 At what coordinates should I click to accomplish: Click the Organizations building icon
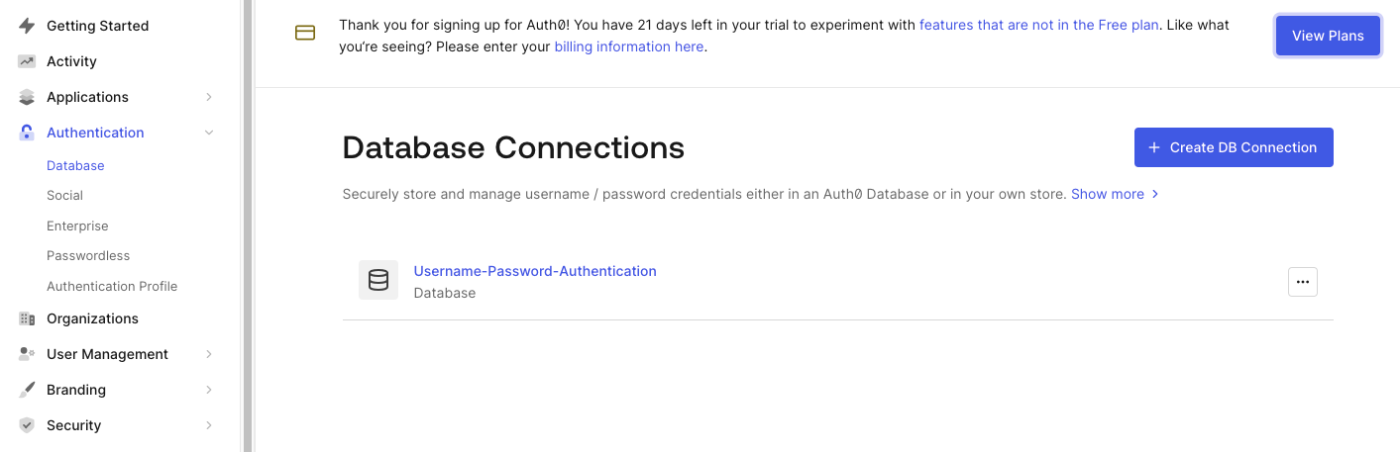click(27, 319)
